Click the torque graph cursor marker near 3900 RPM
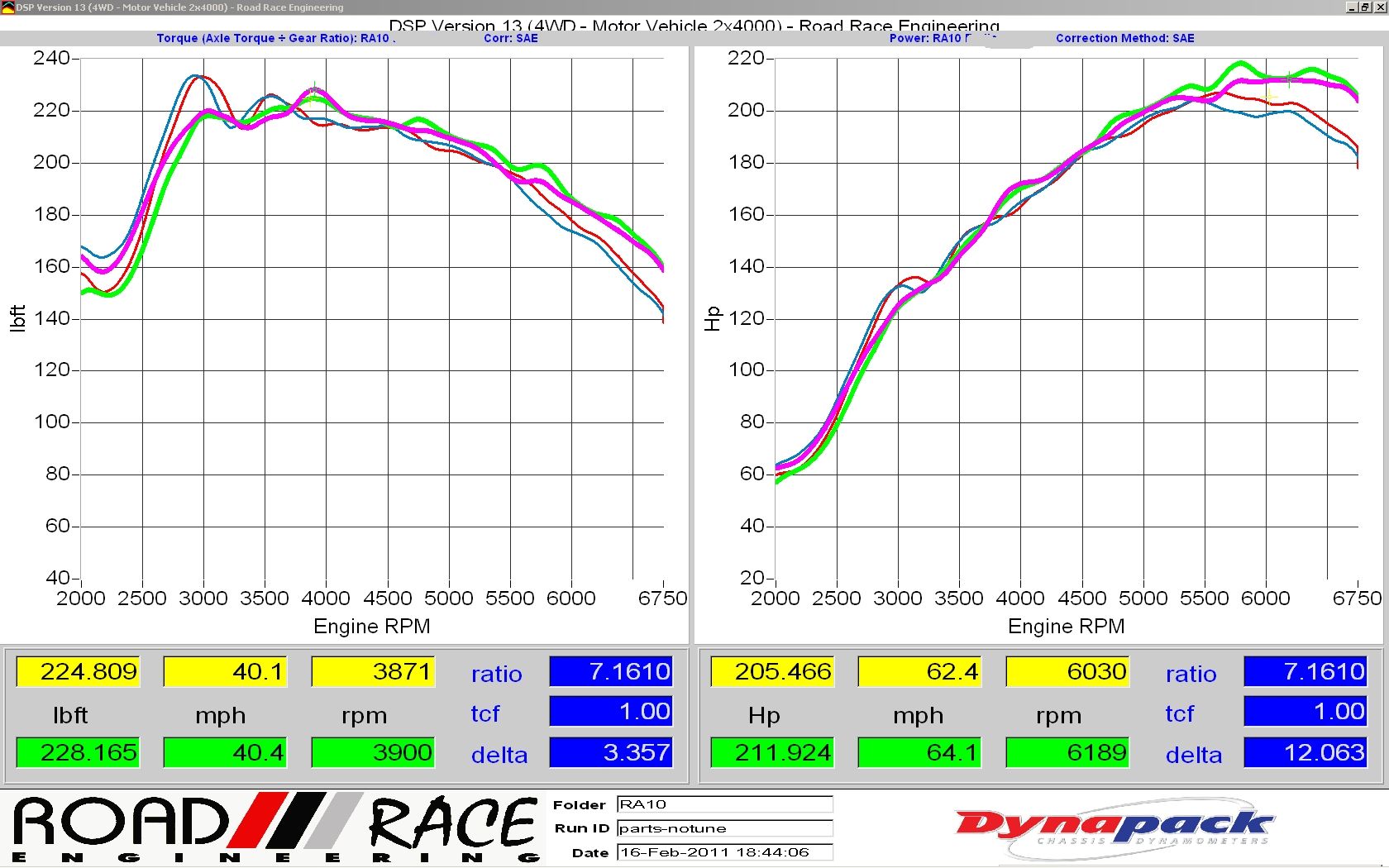This screenshot has width=1389, height=868. click(314, 89)
